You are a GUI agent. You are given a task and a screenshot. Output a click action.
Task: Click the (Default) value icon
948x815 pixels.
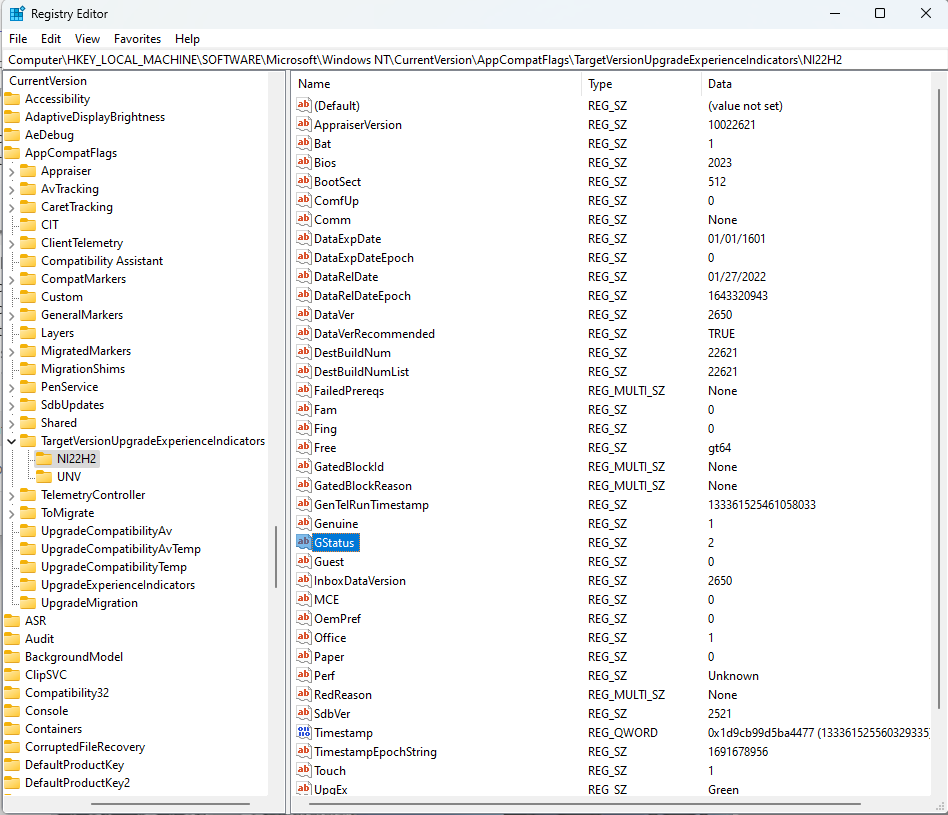[x=304, y=105]
